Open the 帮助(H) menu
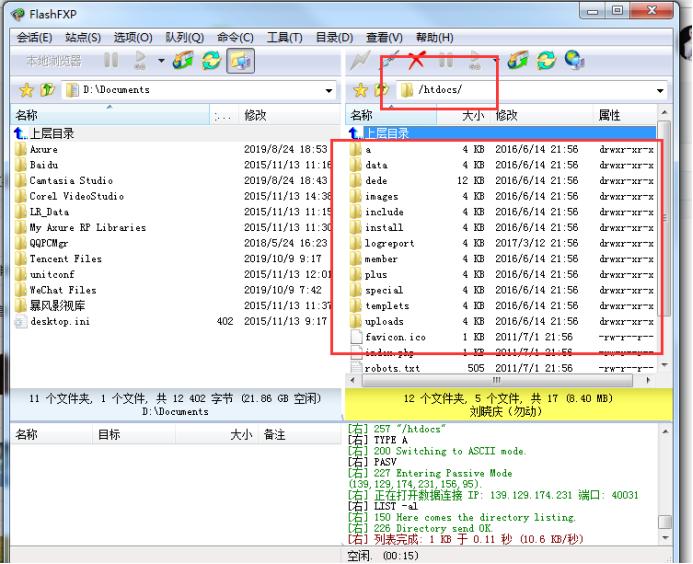This screenshot has width=693, height=564. [x=434, y=38]
